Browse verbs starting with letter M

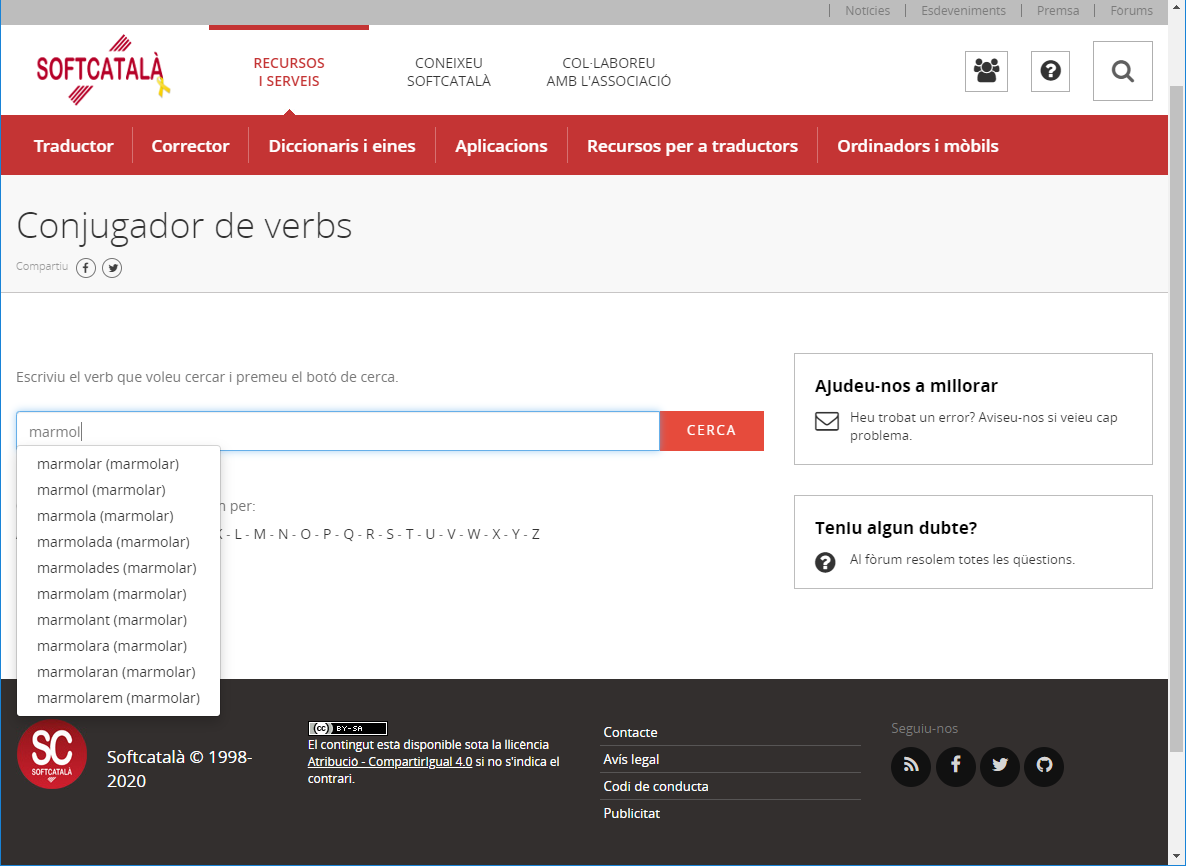pyautogui.click(x=260, y=534)
